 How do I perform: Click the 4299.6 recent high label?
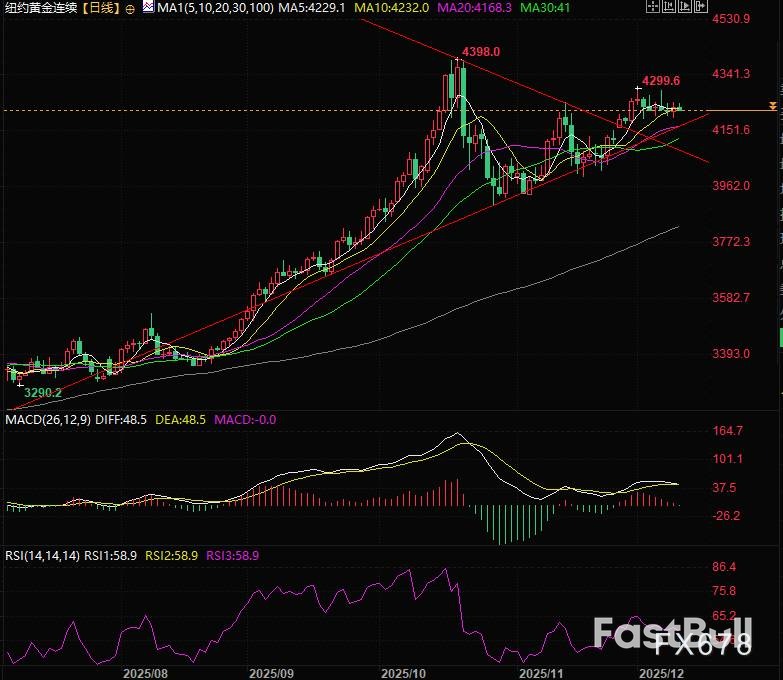coord(661,80)
